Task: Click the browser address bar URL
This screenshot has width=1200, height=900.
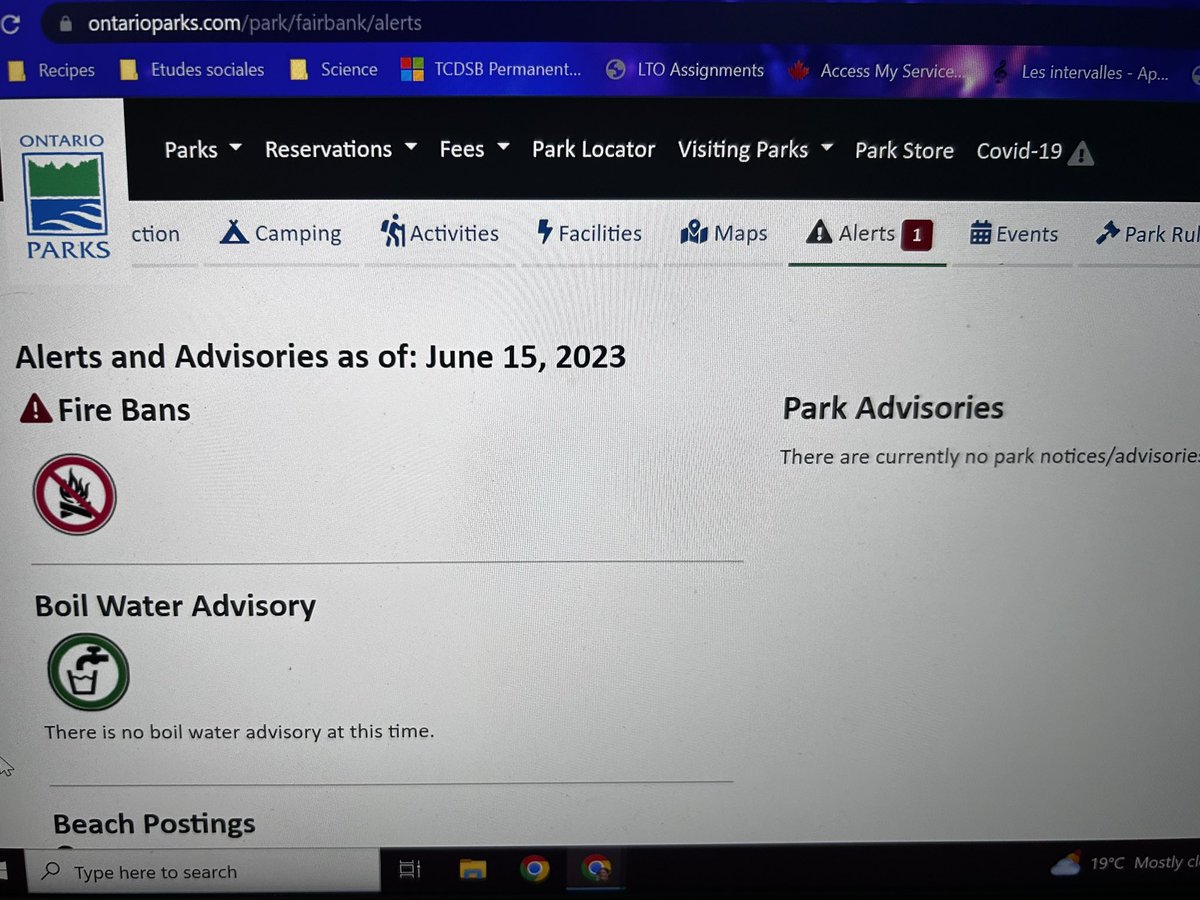Action: click(254, 23)
